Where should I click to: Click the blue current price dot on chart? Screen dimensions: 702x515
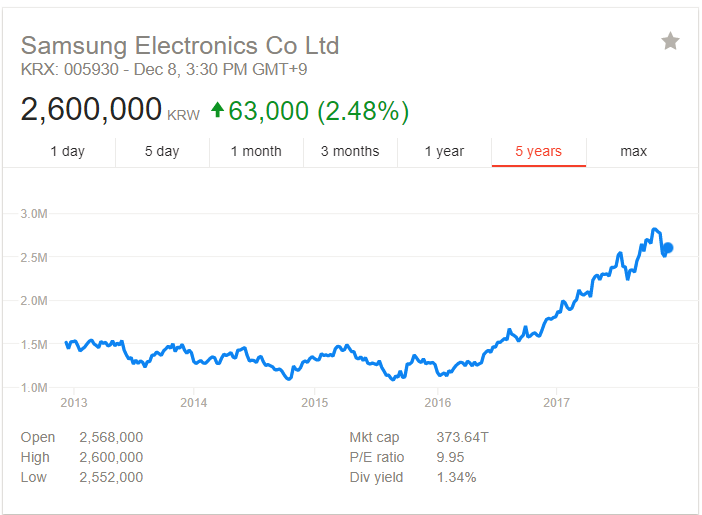coord(668,248)
